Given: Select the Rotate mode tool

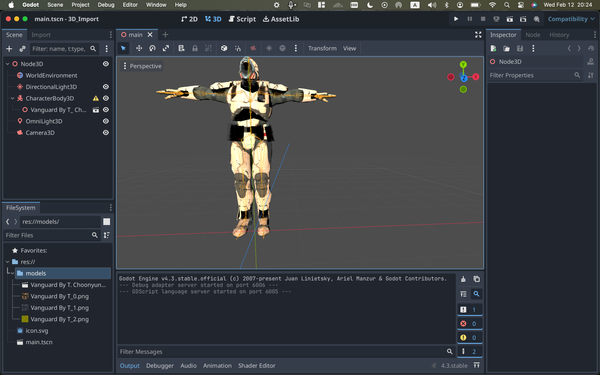Looking at the screenshot, I should (152, 48).
